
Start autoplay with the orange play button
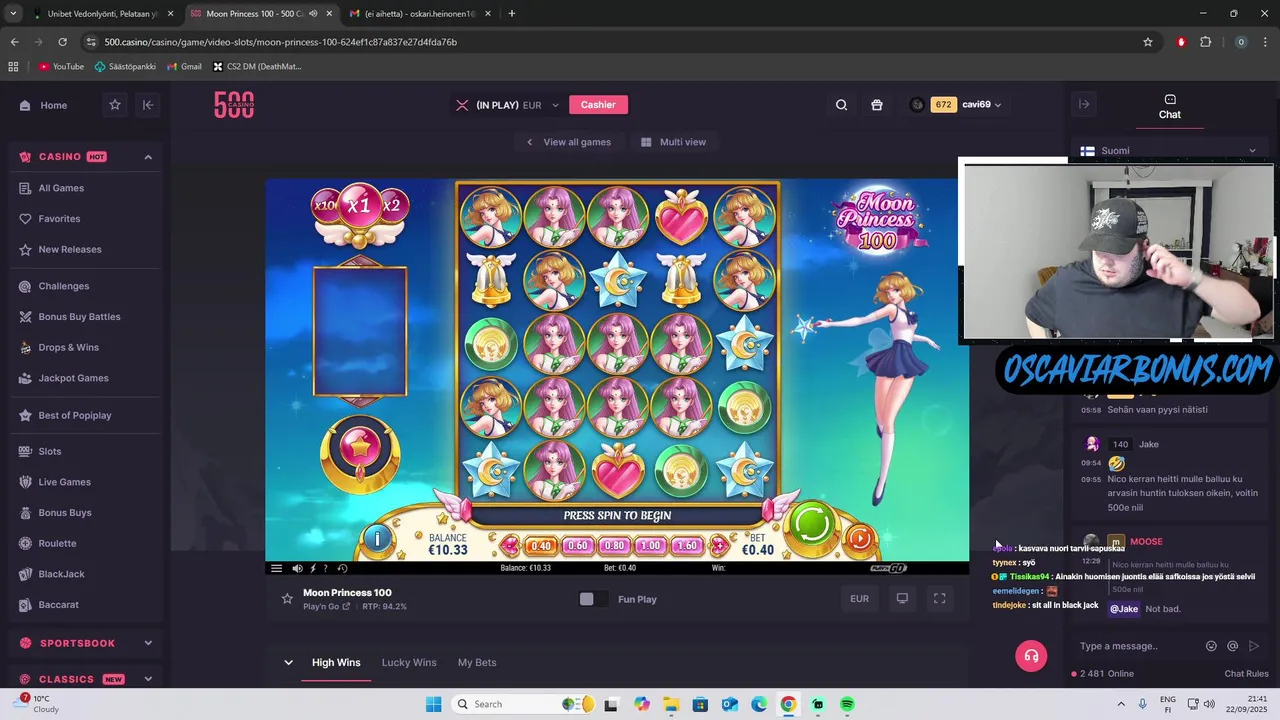click(860, 539)
